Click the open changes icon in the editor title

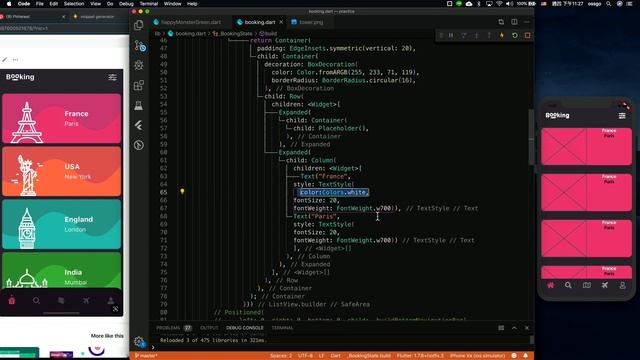pyautogui.click(x=501, y=22)
